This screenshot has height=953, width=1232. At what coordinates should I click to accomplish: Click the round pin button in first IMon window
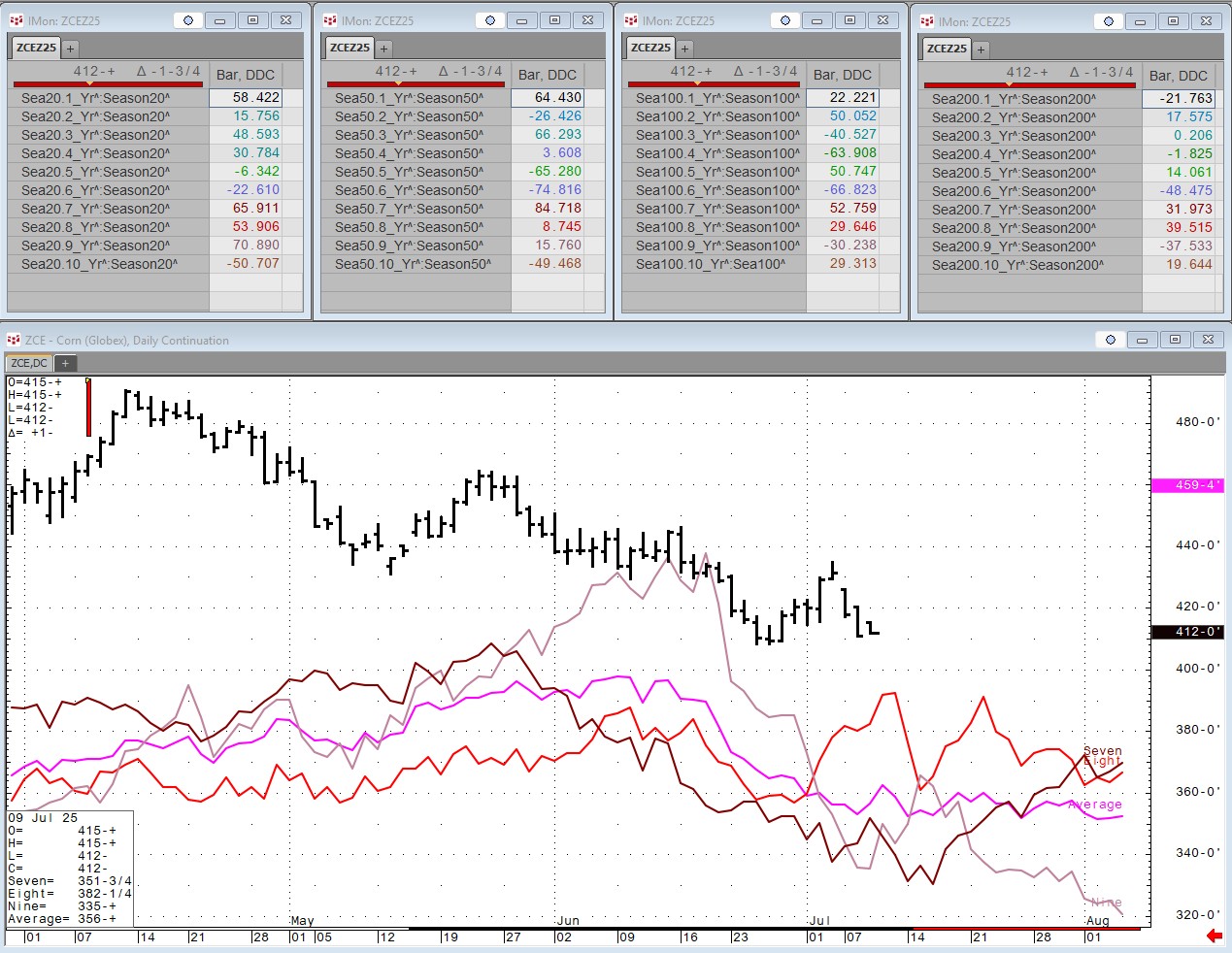point(188,20)
